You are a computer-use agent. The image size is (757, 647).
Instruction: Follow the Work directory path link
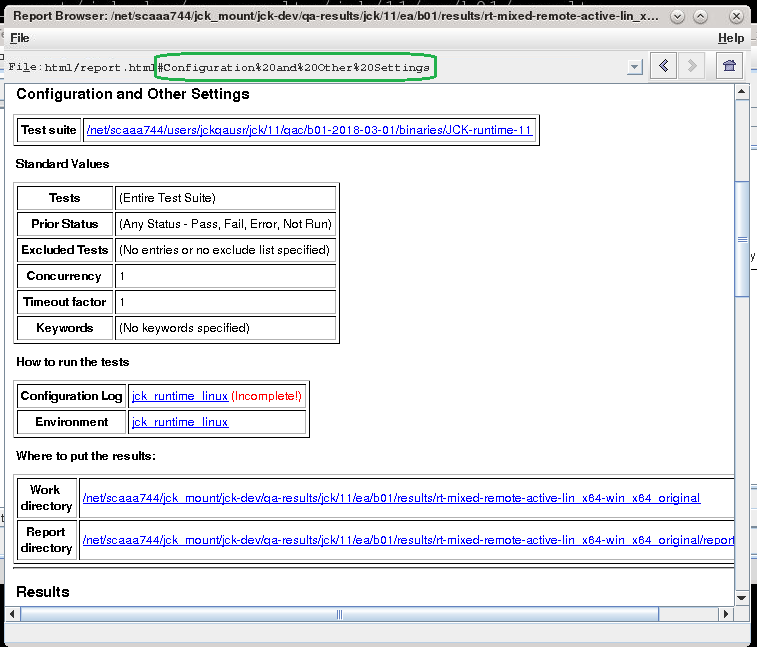click(x=391, y=498)
